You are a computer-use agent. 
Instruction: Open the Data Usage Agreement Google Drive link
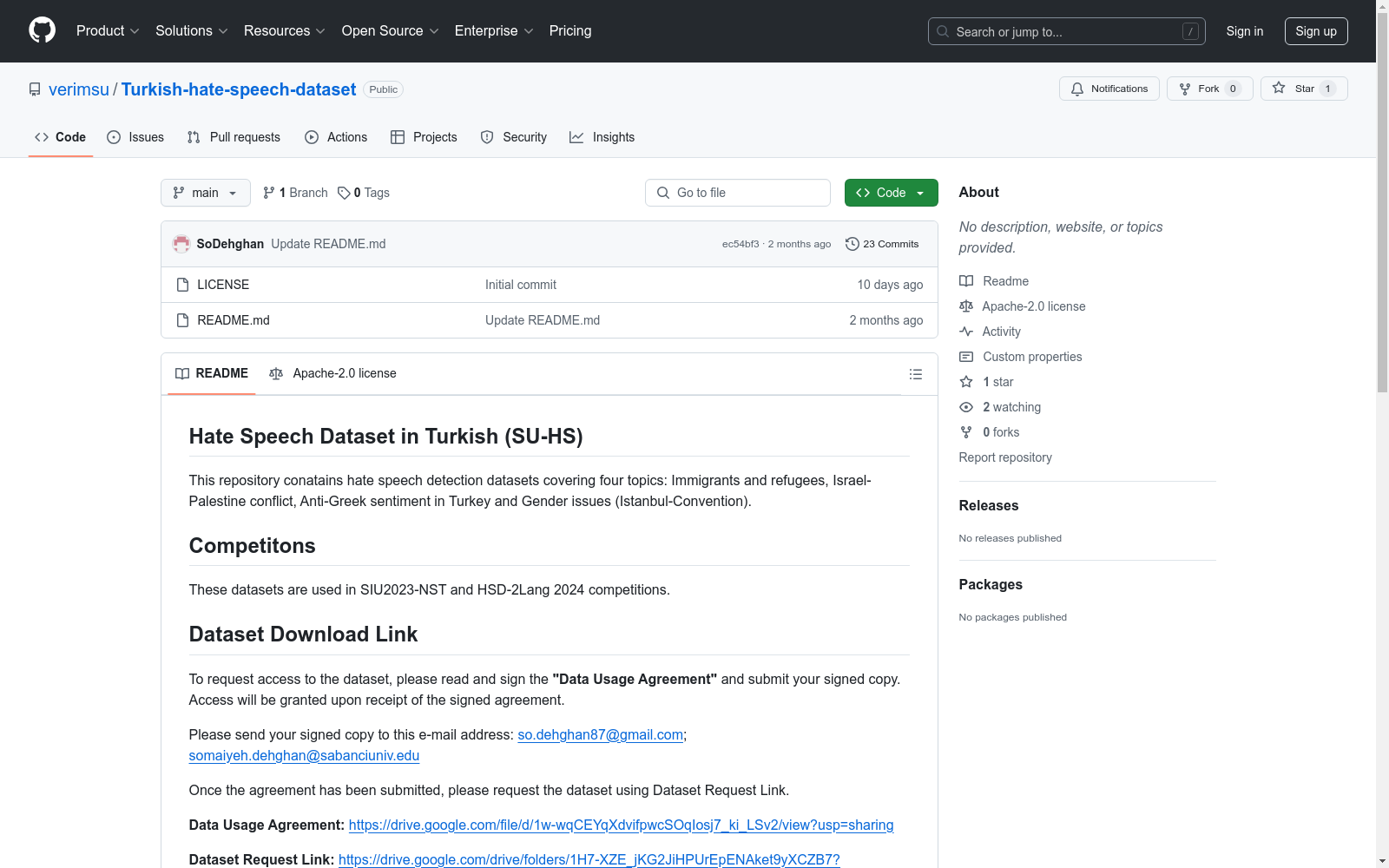621,825
